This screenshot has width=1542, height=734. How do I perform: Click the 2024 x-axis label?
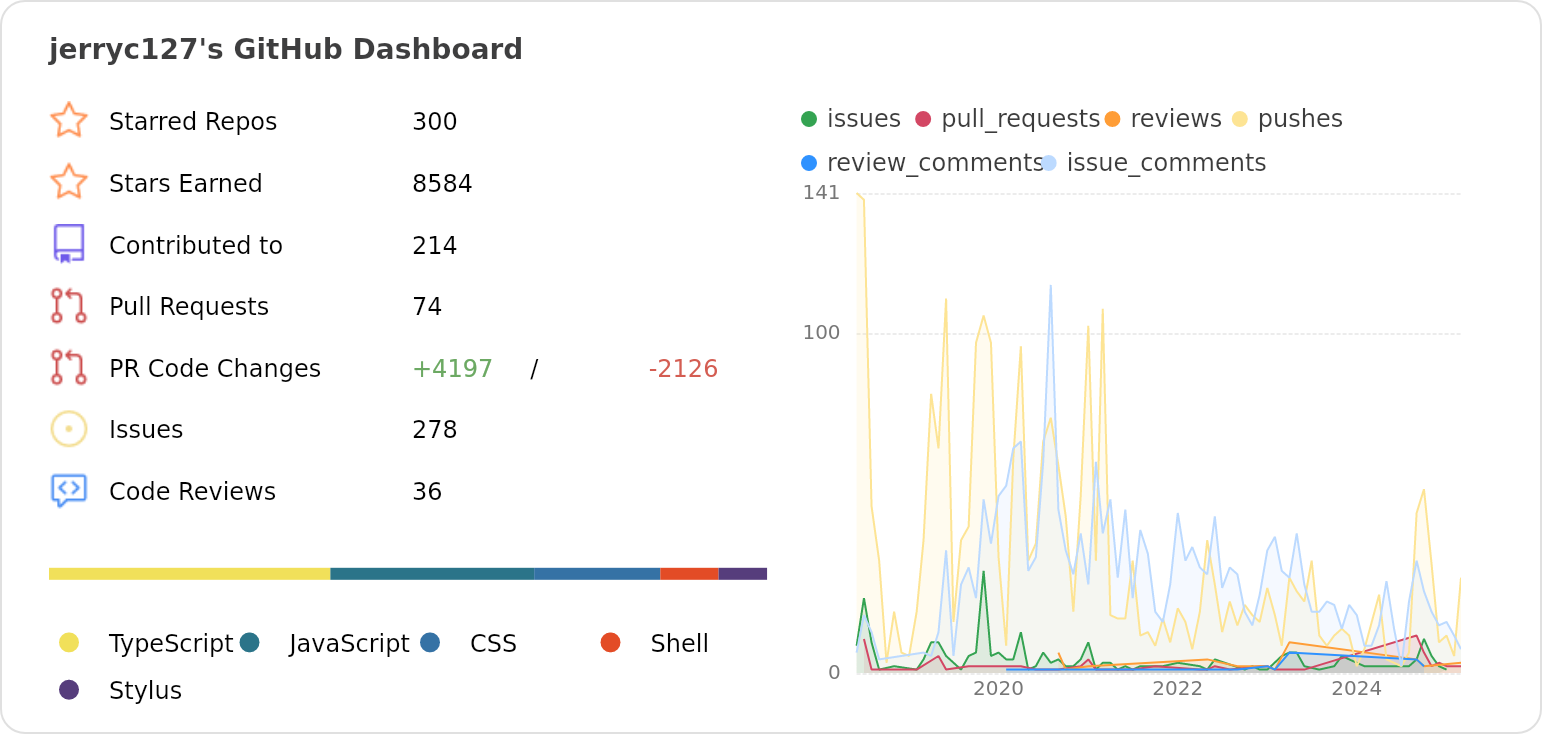click(x=1357, y=688)
